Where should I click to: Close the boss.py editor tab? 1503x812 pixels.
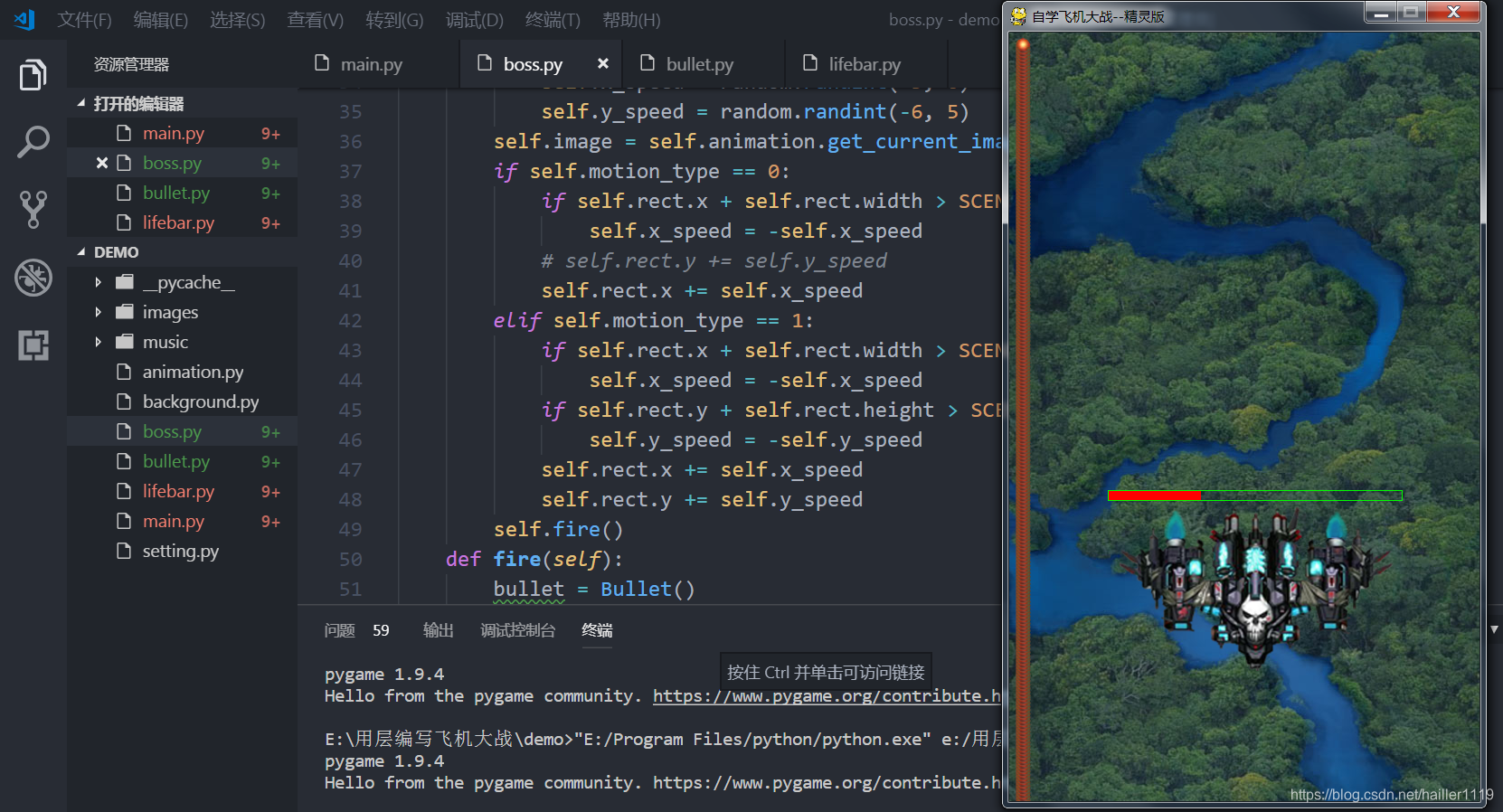[x=603, y=63]
